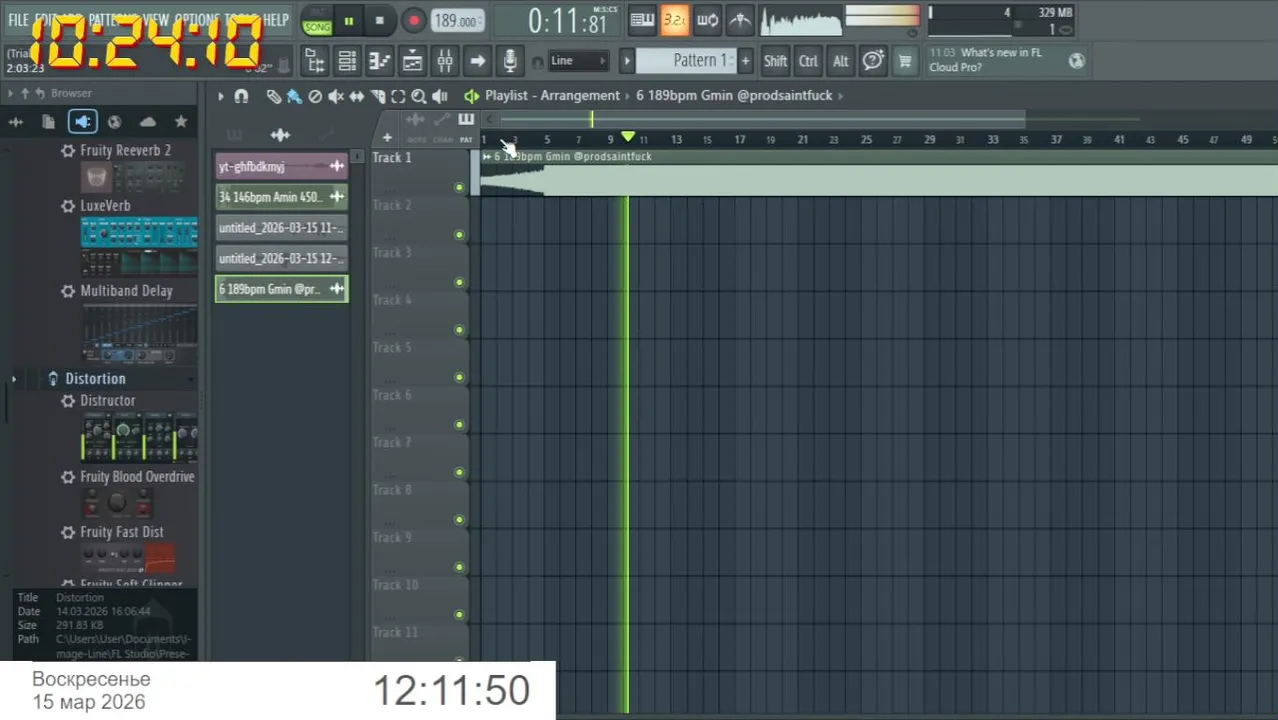Click the green speaker icon beside Playlist title
Screen dimensions: 1278x720
[471, 96]
